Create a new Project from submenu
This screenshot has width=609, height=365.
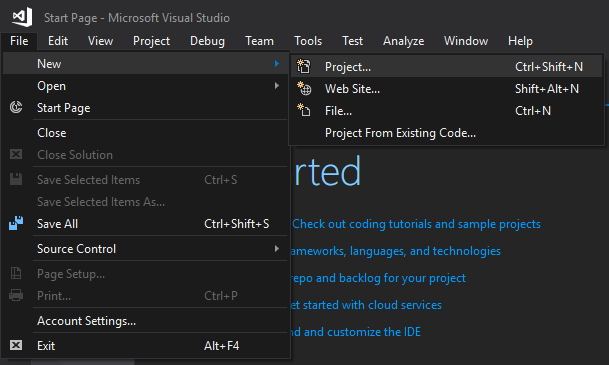(447, 66)
